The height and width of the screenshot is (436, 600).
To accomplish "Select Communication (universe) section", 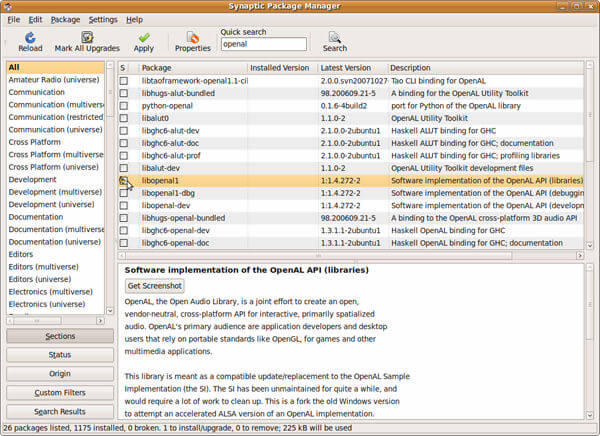I will click(55, 129).
